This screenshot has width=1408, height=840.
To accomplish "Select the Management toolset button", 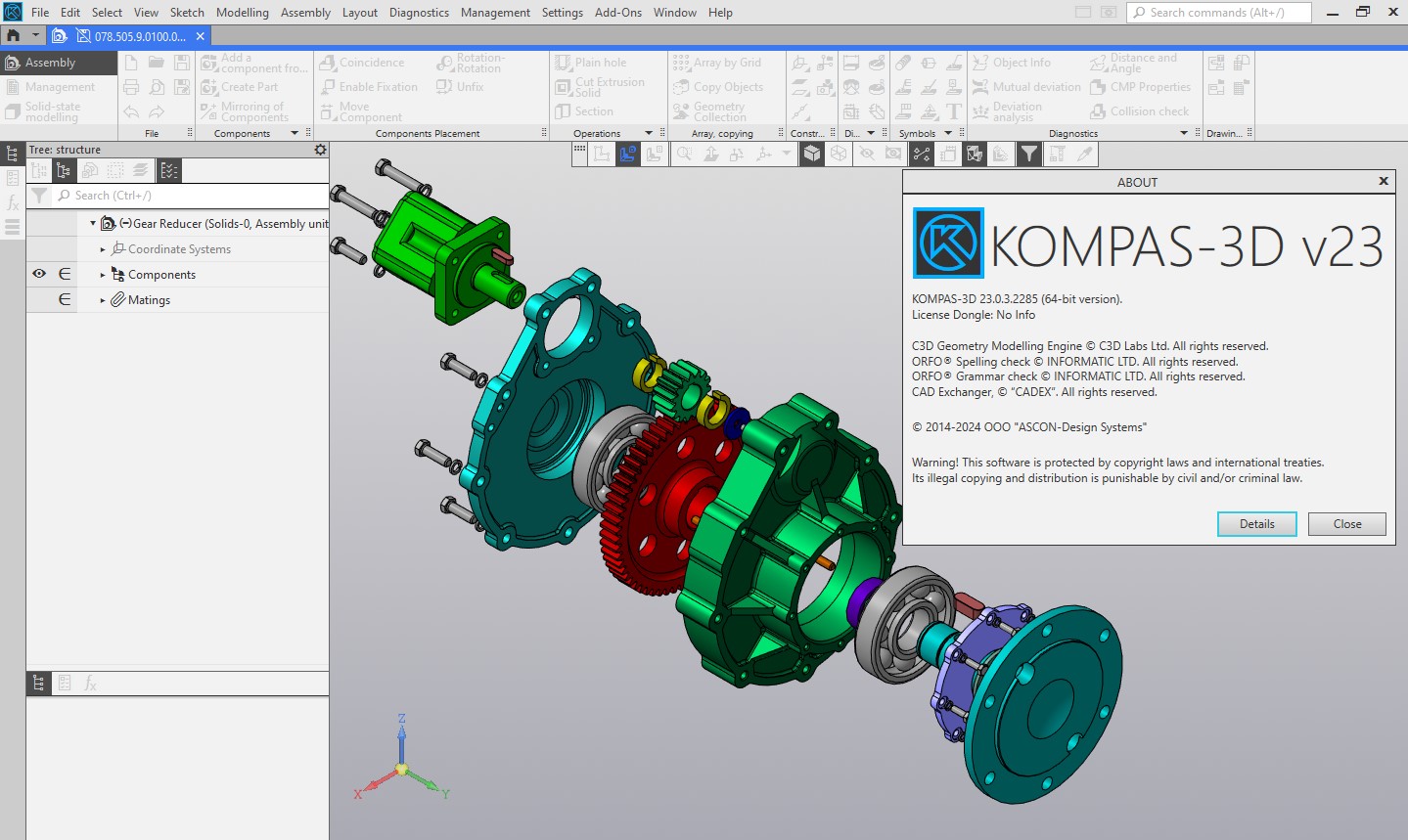I will point(59,87).
